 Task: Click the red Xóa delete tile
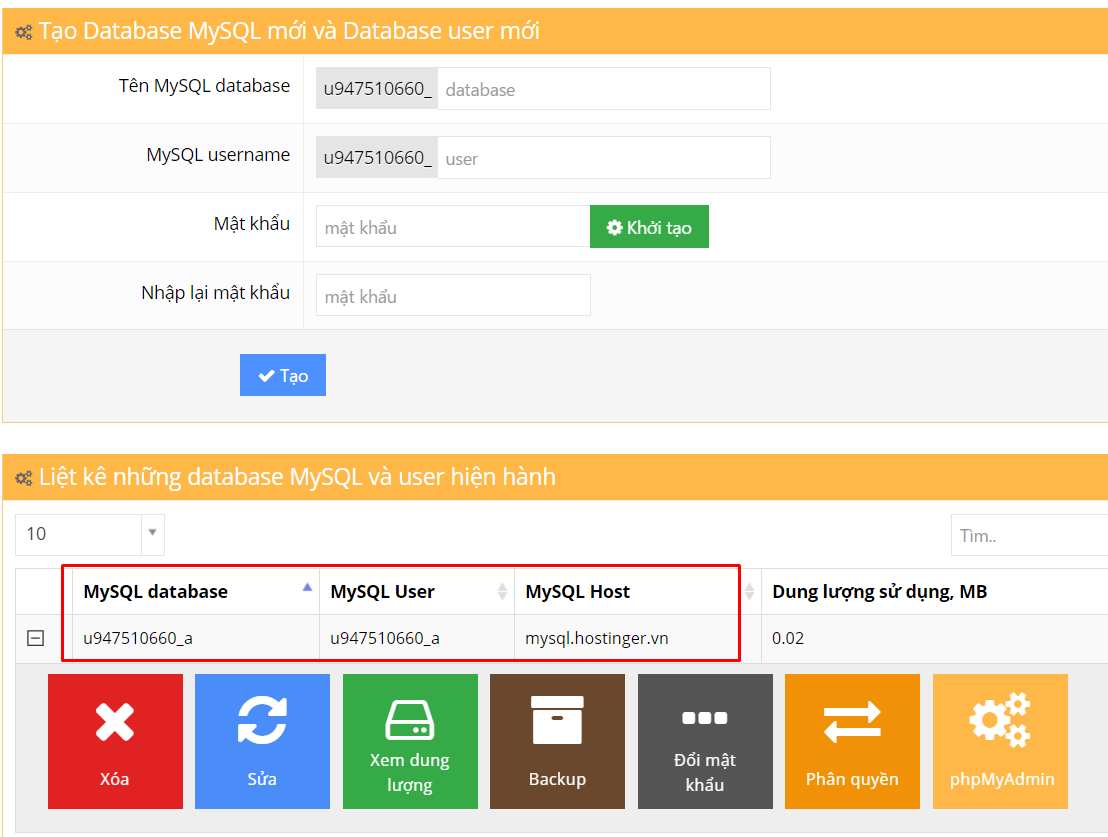coord(115,741)
